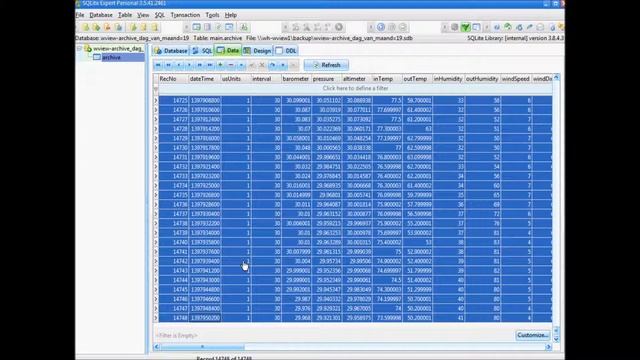The image size is (640, 360).
Task: Collapse the wview-archive_dag_ database node
Action: coord(79,49)
